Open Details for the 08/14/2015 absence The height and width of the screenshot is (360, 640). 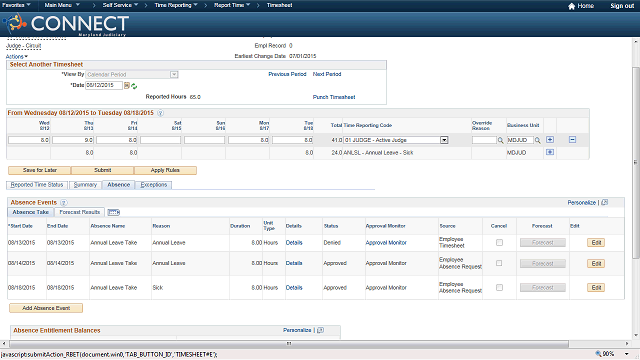pos(294,263)
